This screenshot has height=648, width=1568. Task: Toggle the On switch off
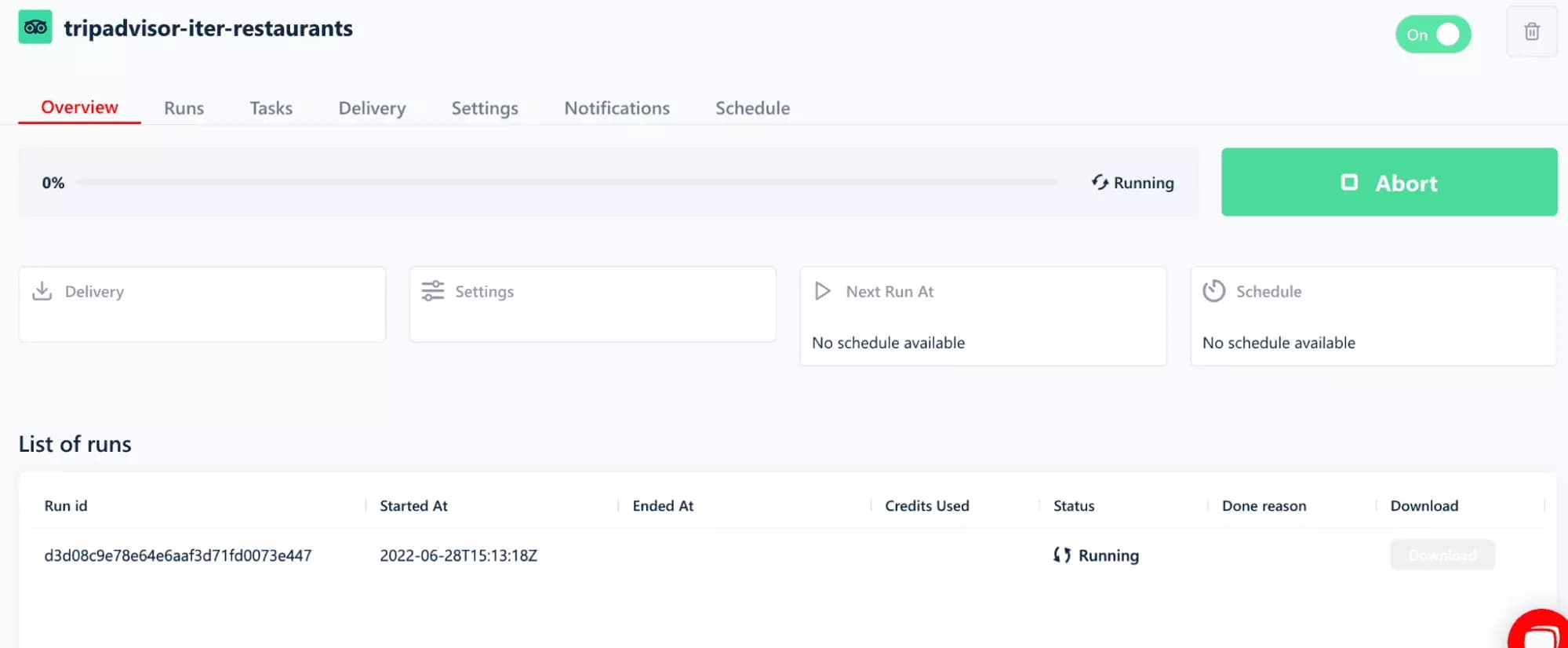click(x=1433, y=35)
